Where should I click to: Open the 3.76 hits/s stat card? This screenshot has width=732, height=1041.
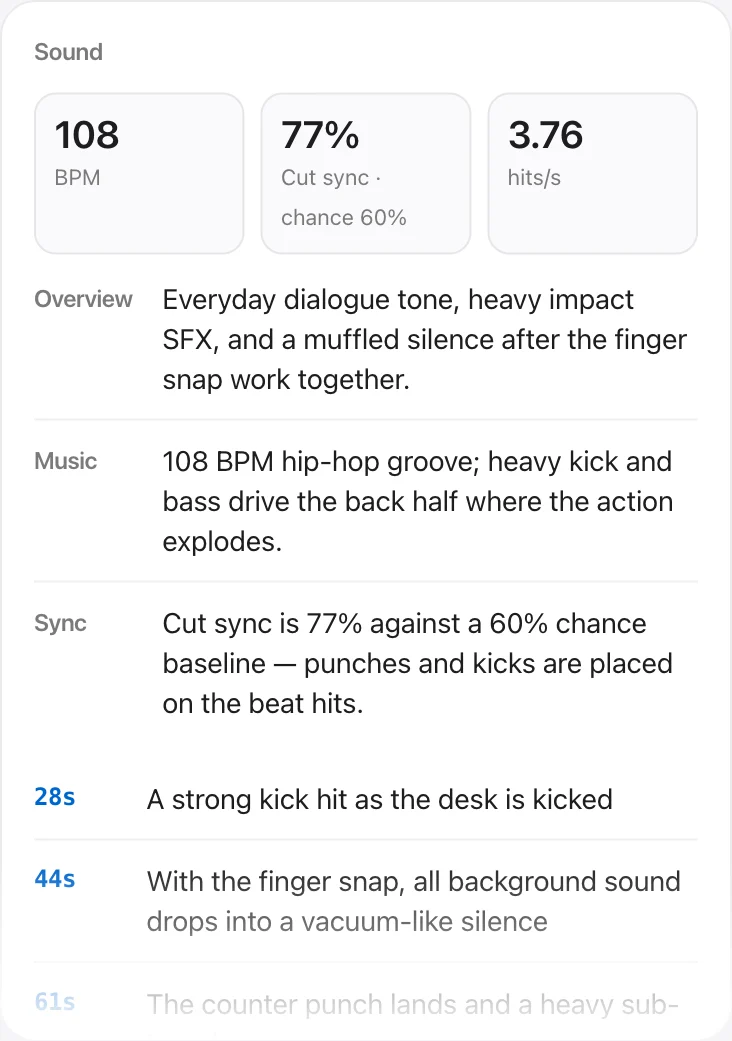[593, 173]
